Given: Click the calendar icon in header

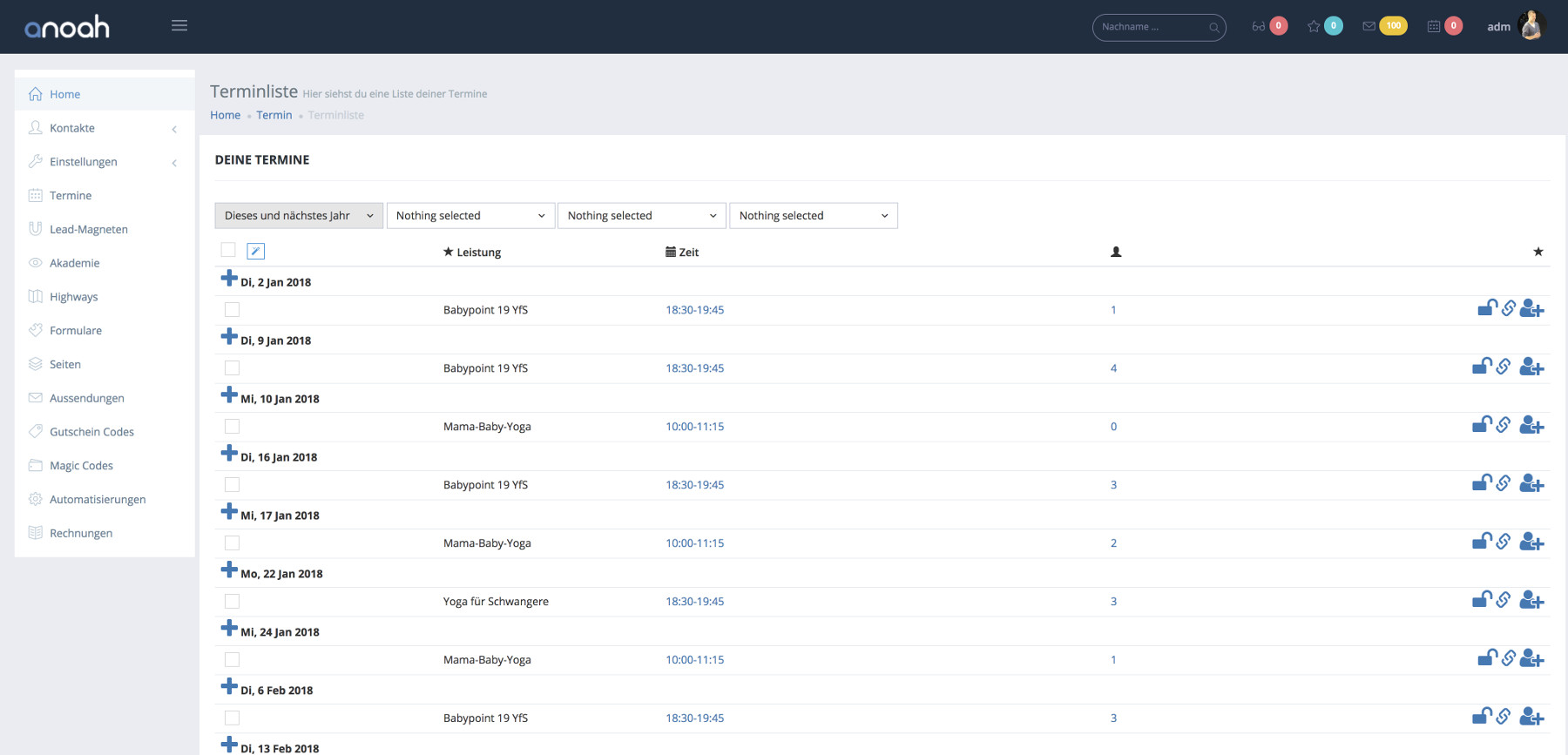Looking at the screenshot, I should pos(1434,26).
